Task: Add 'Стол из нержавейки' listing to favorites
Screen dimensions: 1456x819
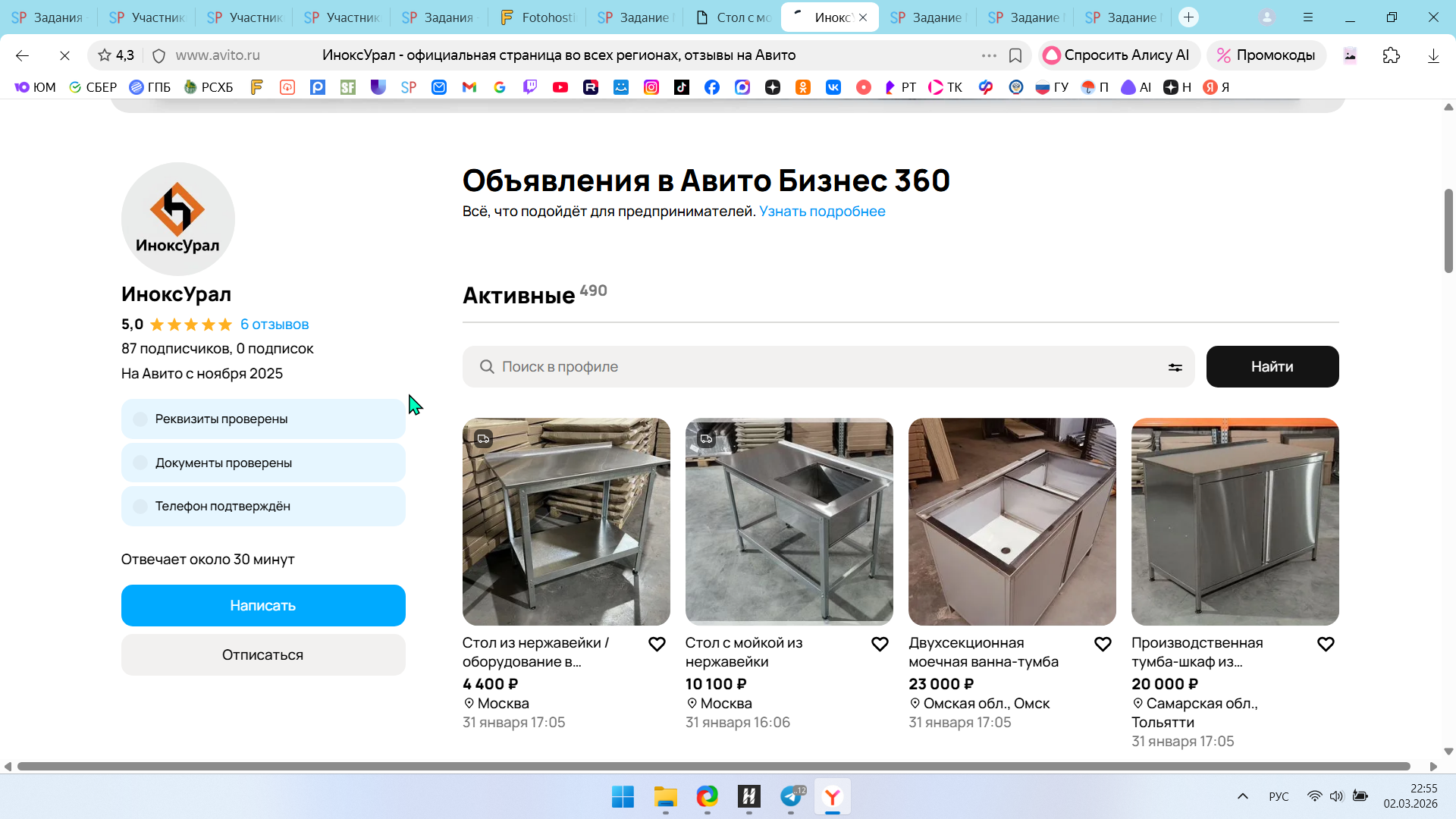Action: [657, 644]
